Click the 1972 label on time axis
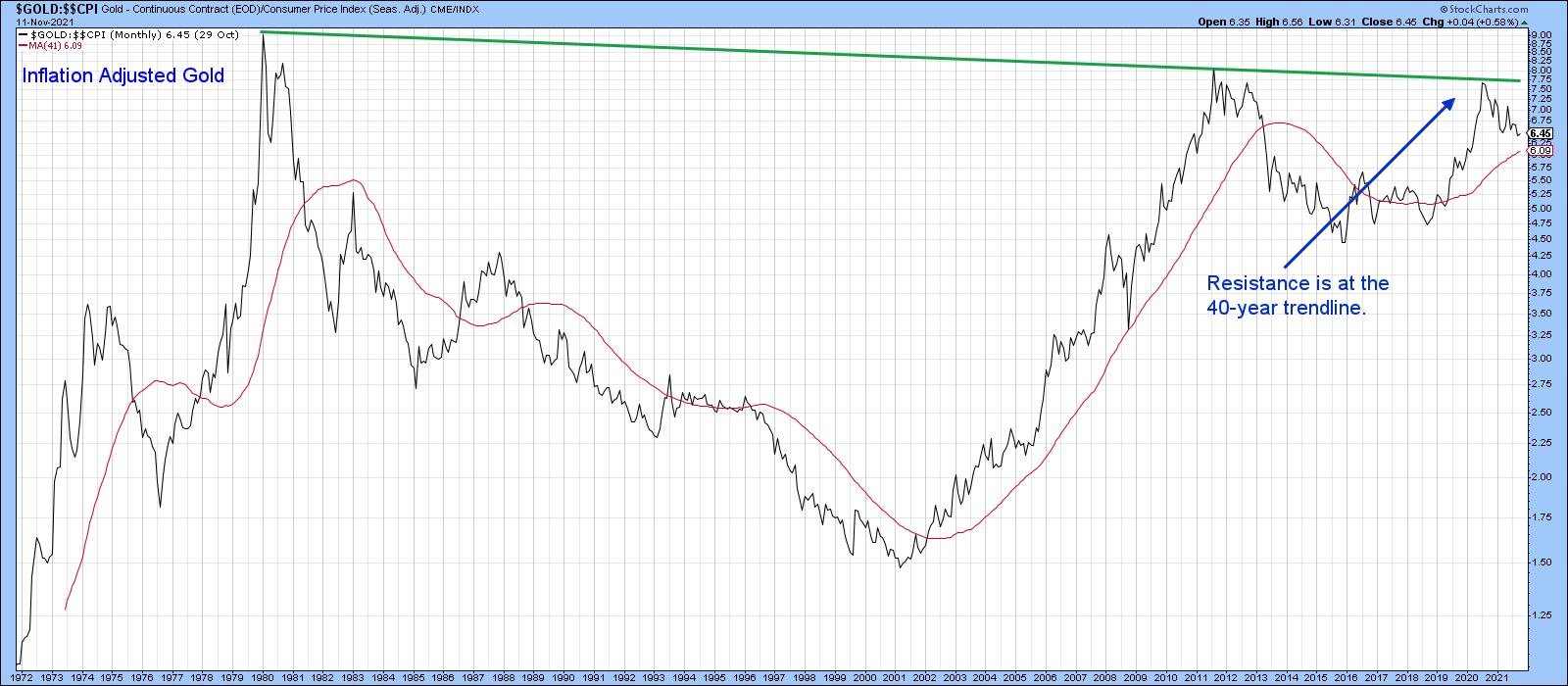This screenshot has width=1568, height=686. point(24,677)
